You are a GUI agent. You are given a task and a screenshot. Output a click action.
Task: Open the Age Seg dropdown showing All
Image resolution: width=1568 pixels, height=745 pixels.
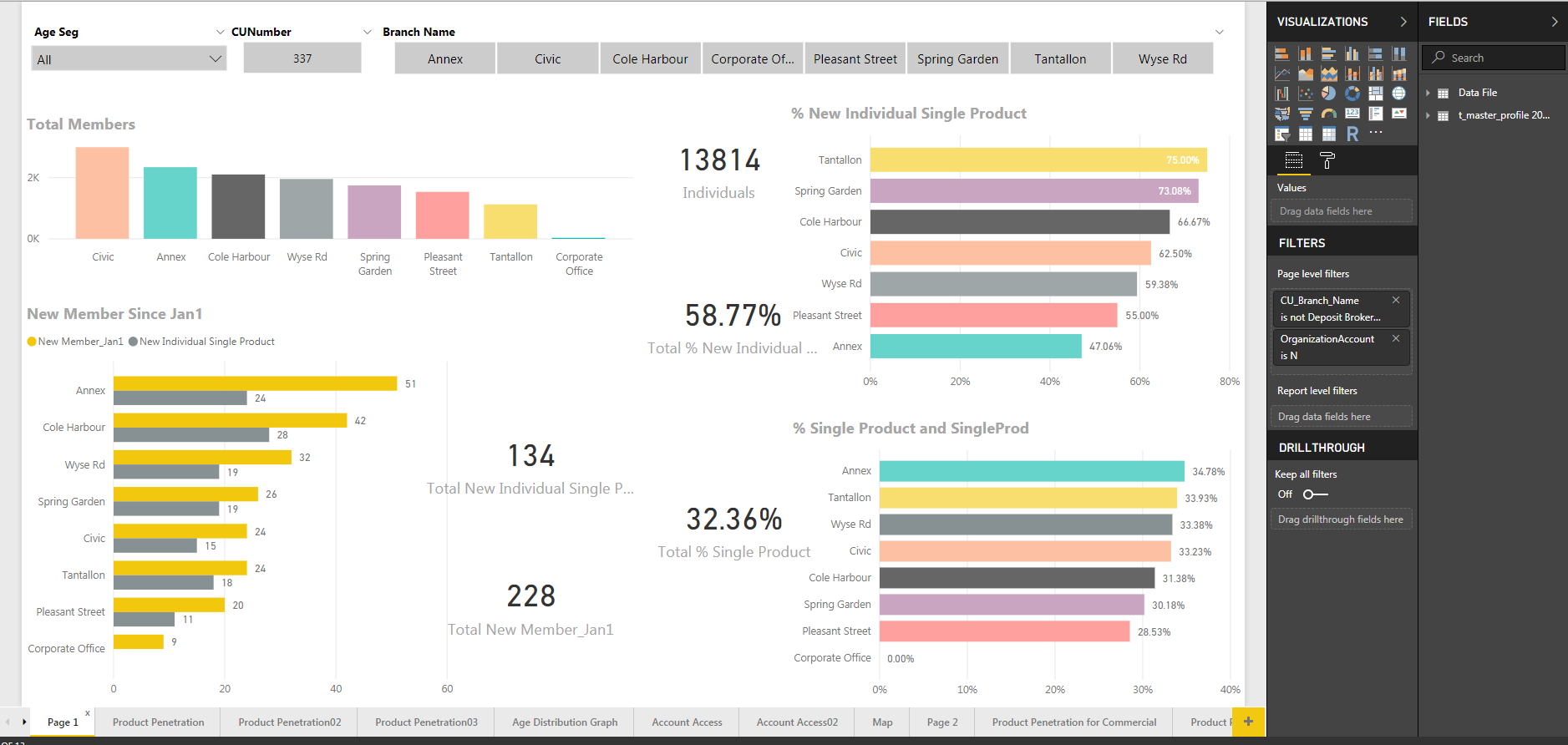point(129,59)
